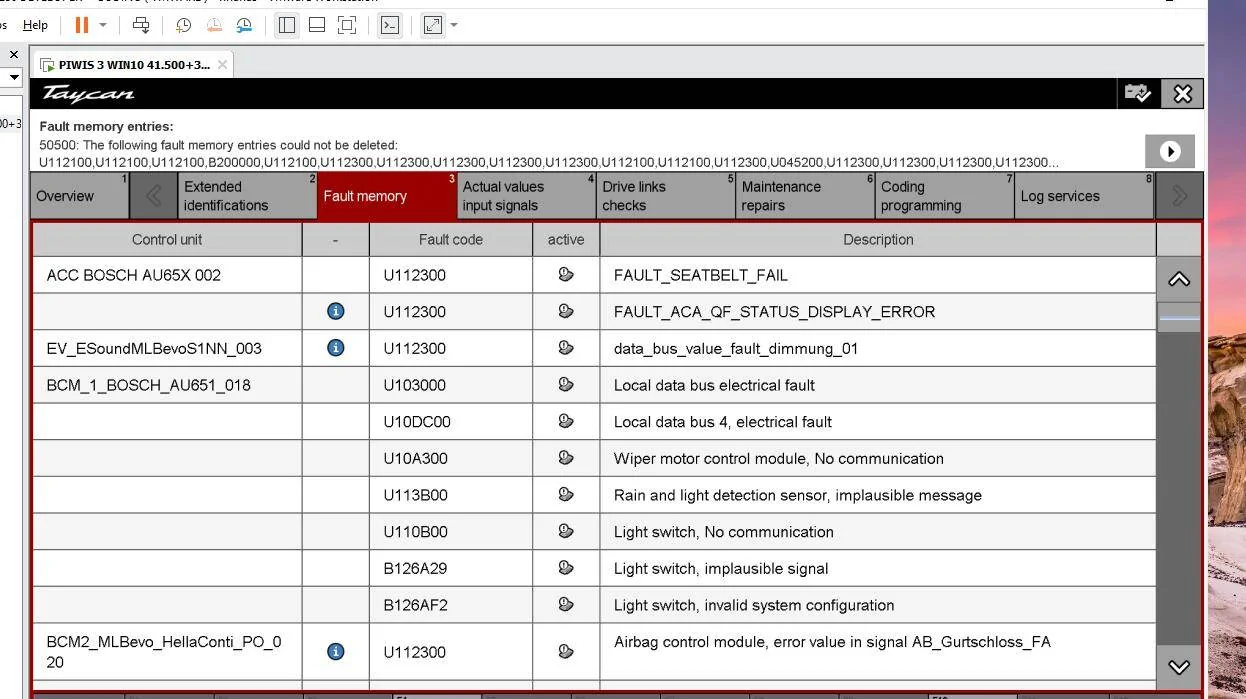Pause the virtual machine
Image resolution: width=1246 pixels, height=699 pixels.
(x=82, y=25)
